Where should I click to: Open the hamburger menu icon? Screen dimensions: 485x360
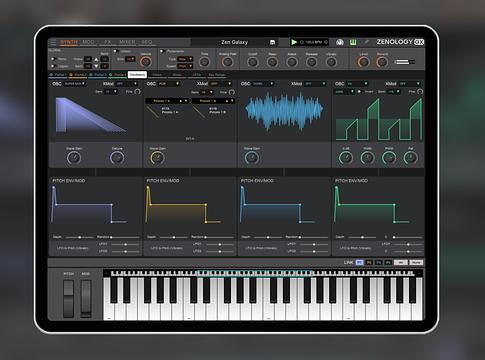click(x=53, y=42)
